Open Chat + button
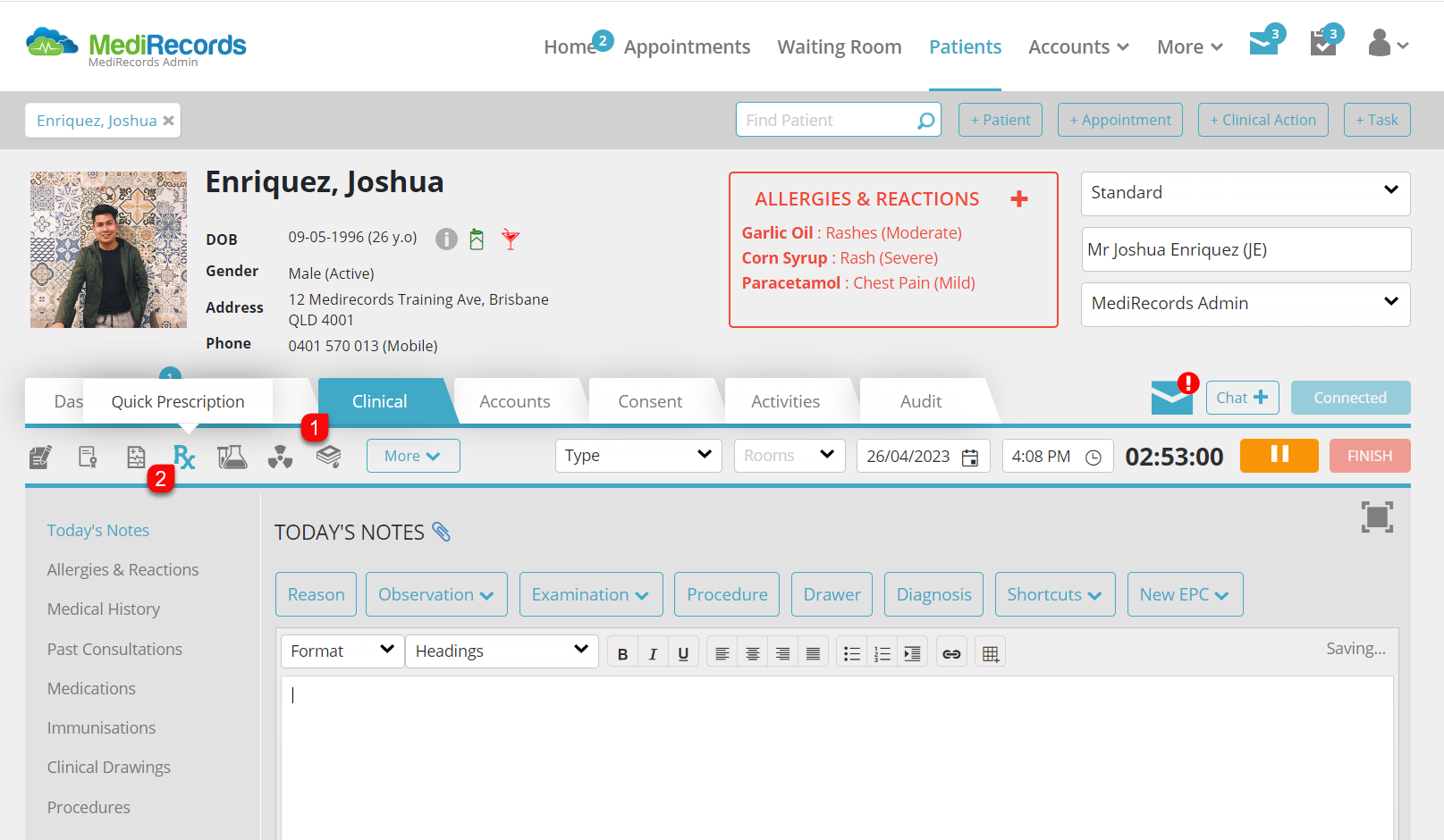This screenshot has width=1444, height=840. (1242, 398)
